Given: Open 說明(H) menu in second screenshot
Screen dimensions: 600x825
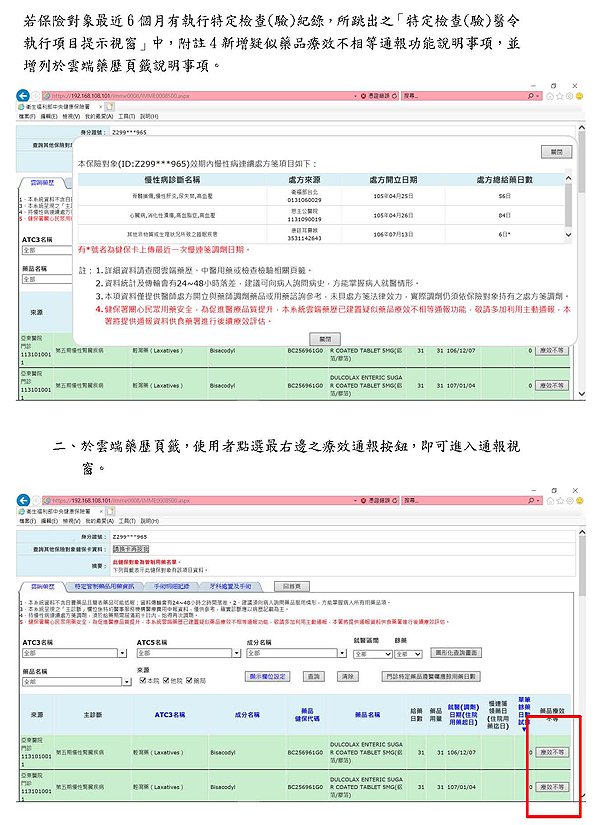Looking at the screenshot, I should pyautogui.click(x=149, y=521).
